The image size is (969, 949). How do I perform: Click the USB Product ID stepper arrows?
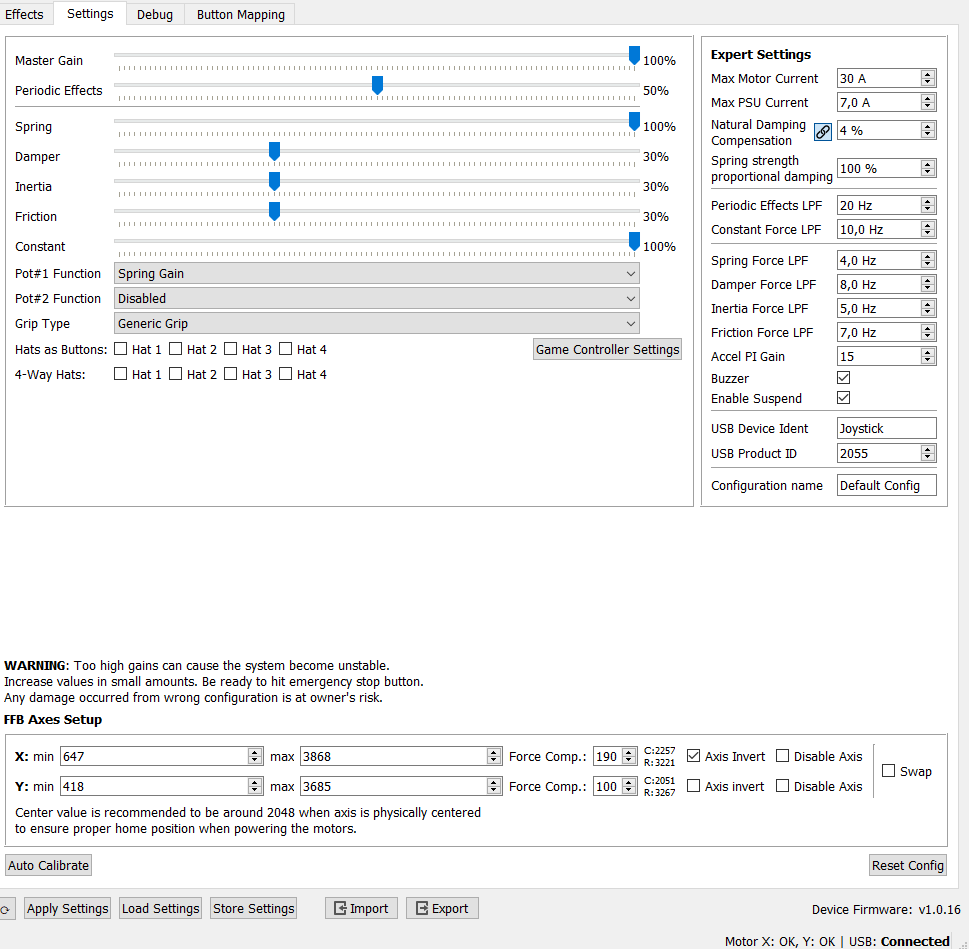[x=927, y=453]
